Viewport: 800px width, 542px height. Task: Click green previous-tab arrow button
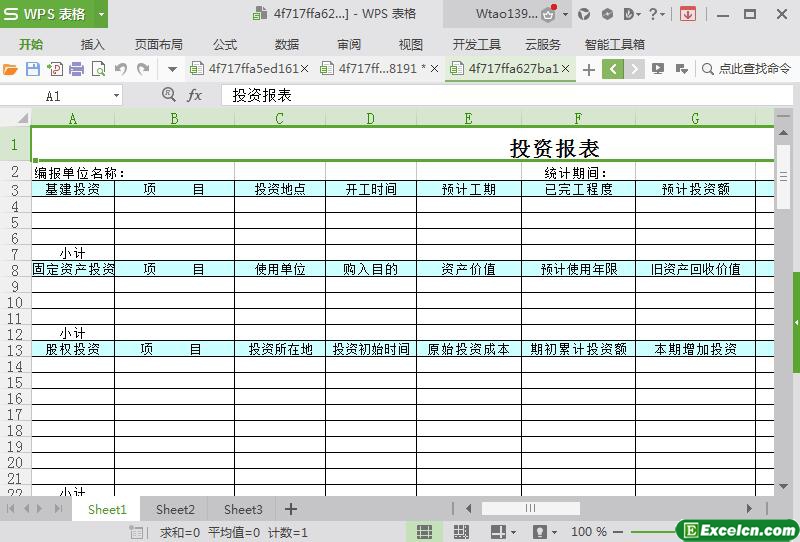(613, 69)
